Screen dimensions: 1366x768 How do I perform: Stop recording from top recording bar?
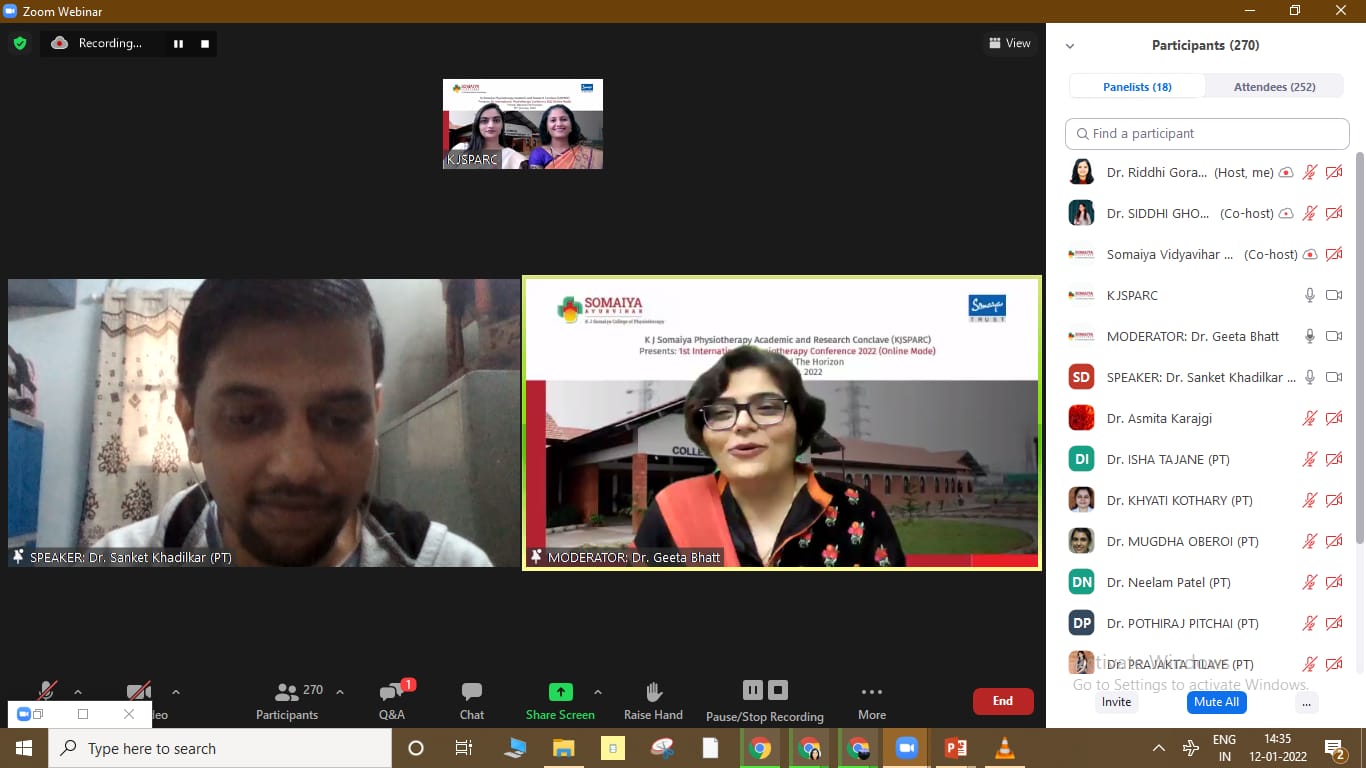point(205,44)
